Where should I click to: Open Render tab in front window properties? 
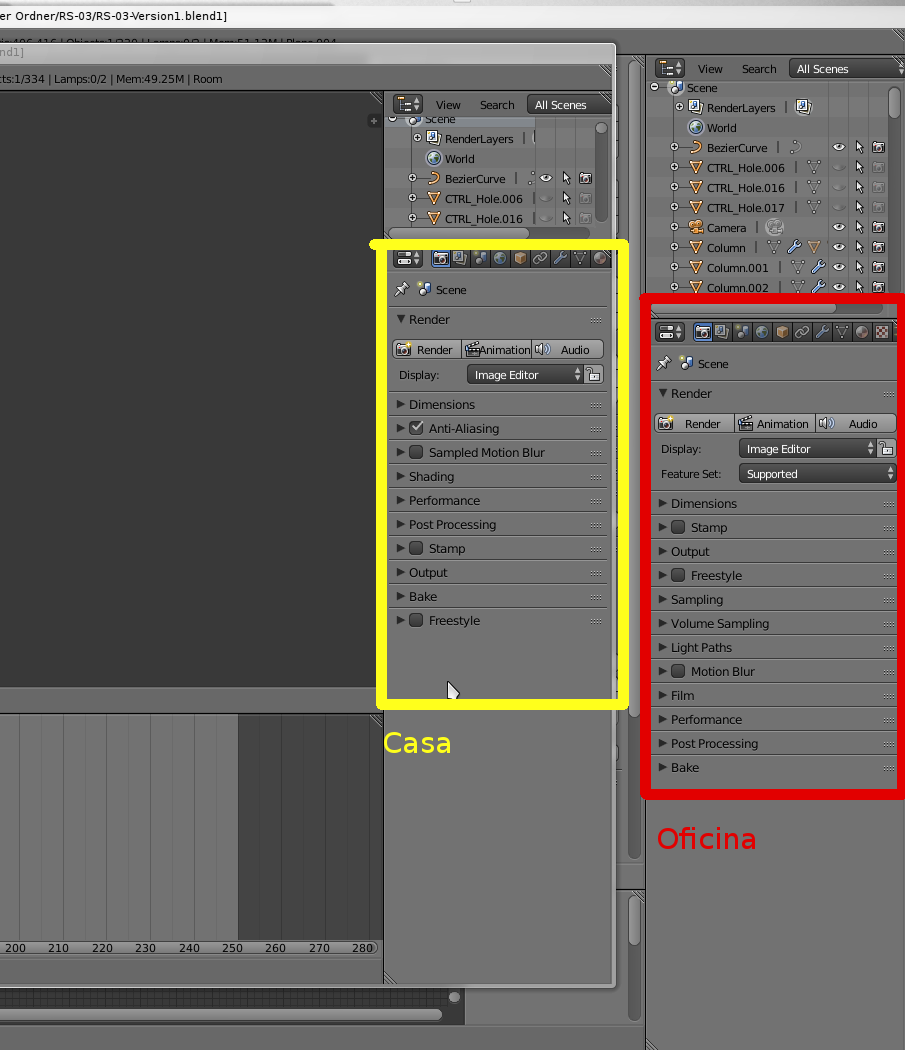pyautogui.click(x=440, y=258)
